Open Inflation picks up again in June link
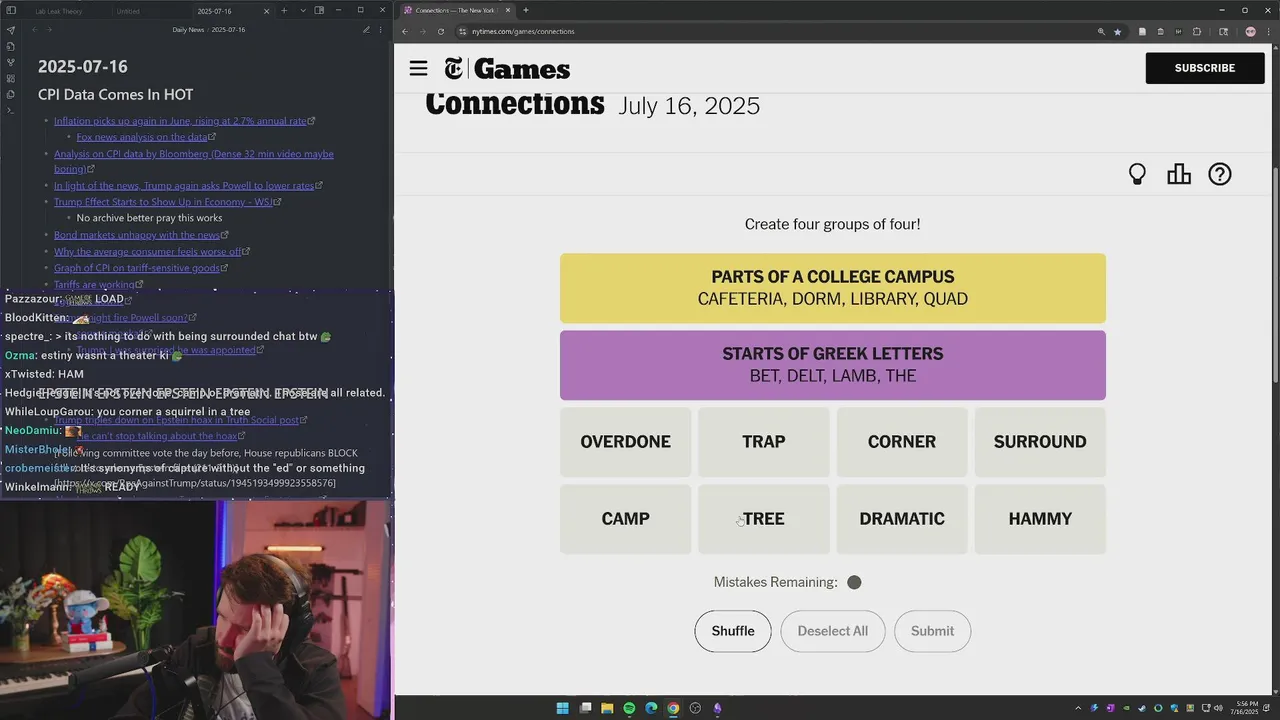1280x720 pixels. pos(180,121)
